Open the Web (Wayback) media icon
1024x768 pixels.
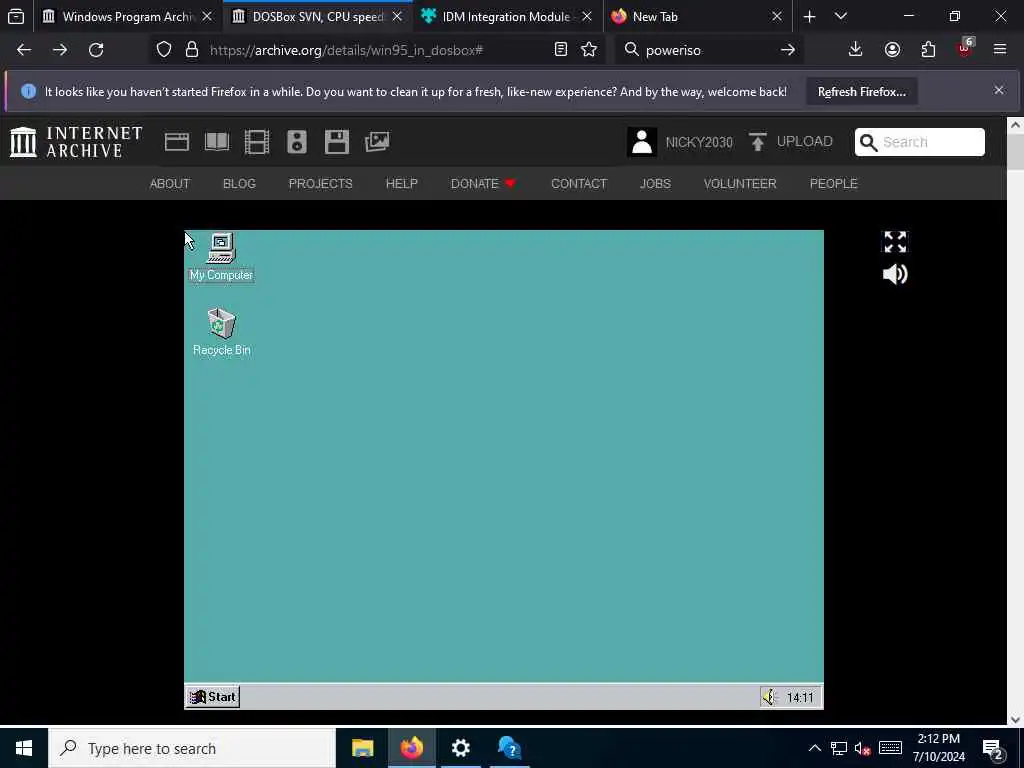[x=176, y=142]
